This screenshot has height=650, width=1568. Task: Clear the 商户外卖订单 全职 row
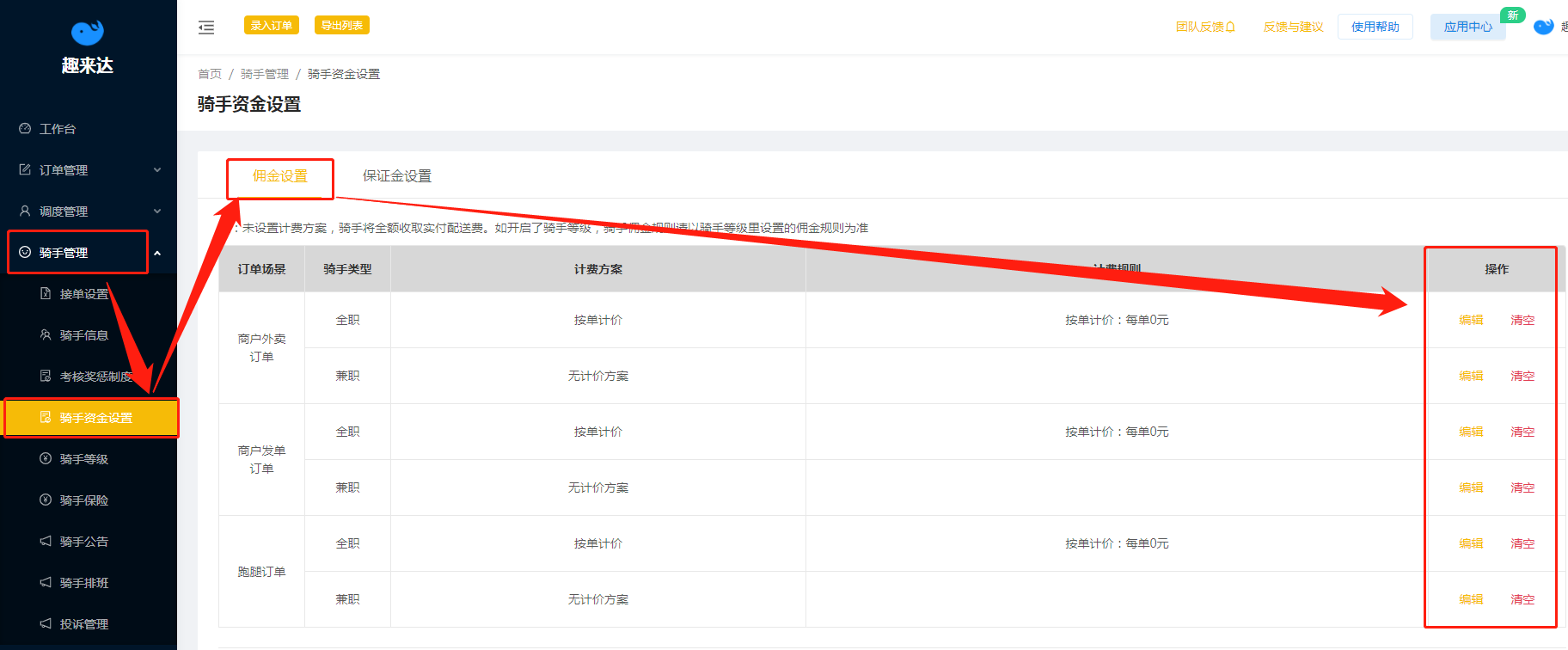click(1522, 320)
